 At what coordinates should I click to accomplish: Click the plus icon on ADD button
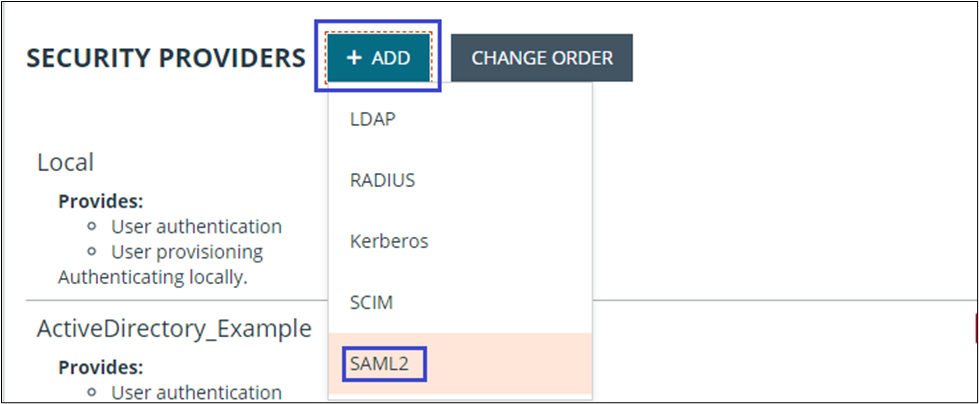(x=354, y=58)
